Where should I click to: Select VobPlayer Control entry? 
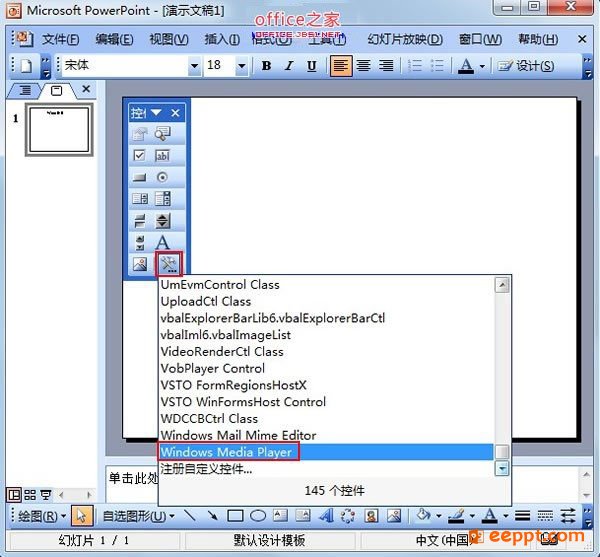tap(326, 368)
